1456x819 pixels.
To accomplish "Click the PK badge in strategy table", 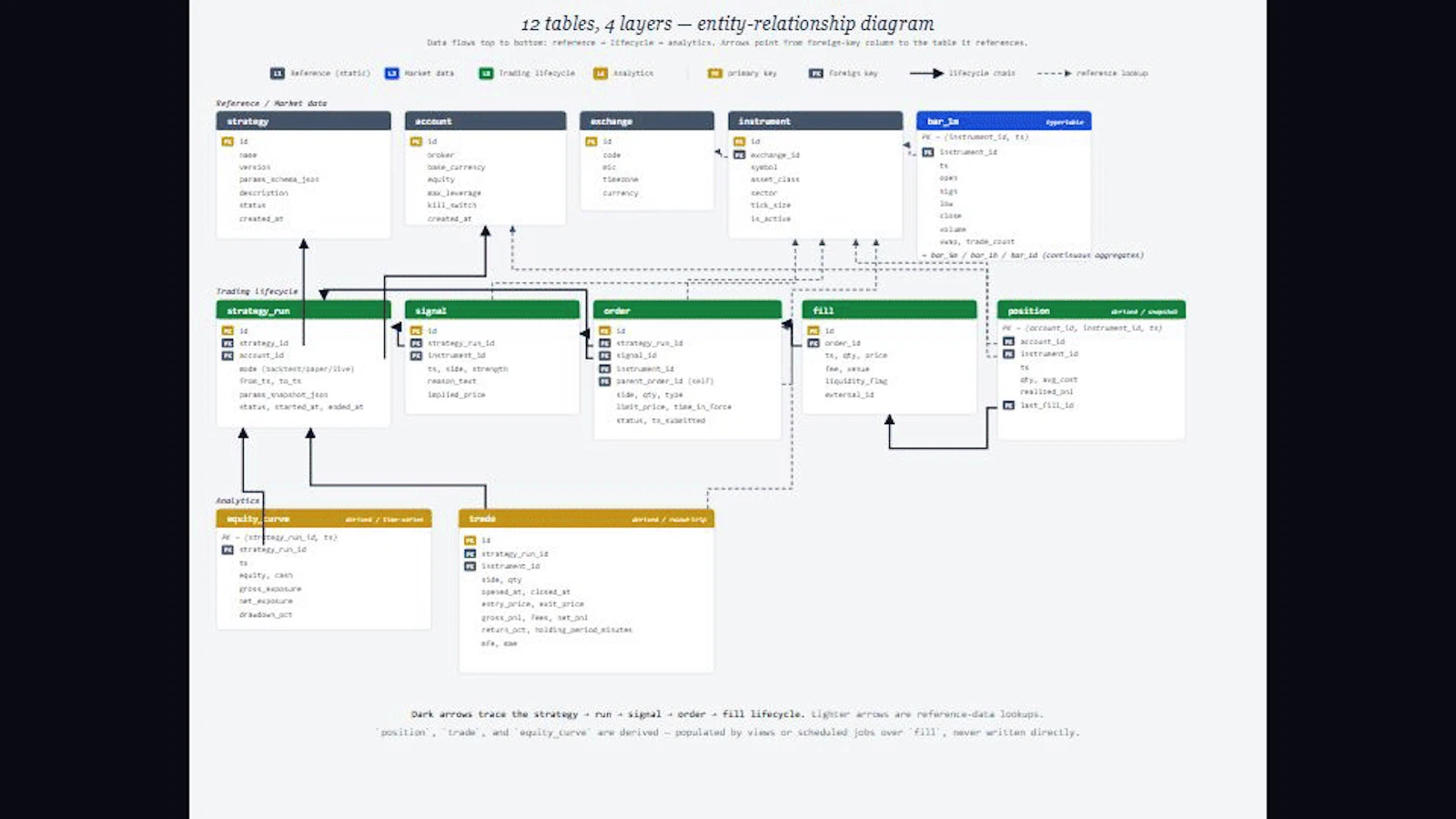I will pos(228,141).
